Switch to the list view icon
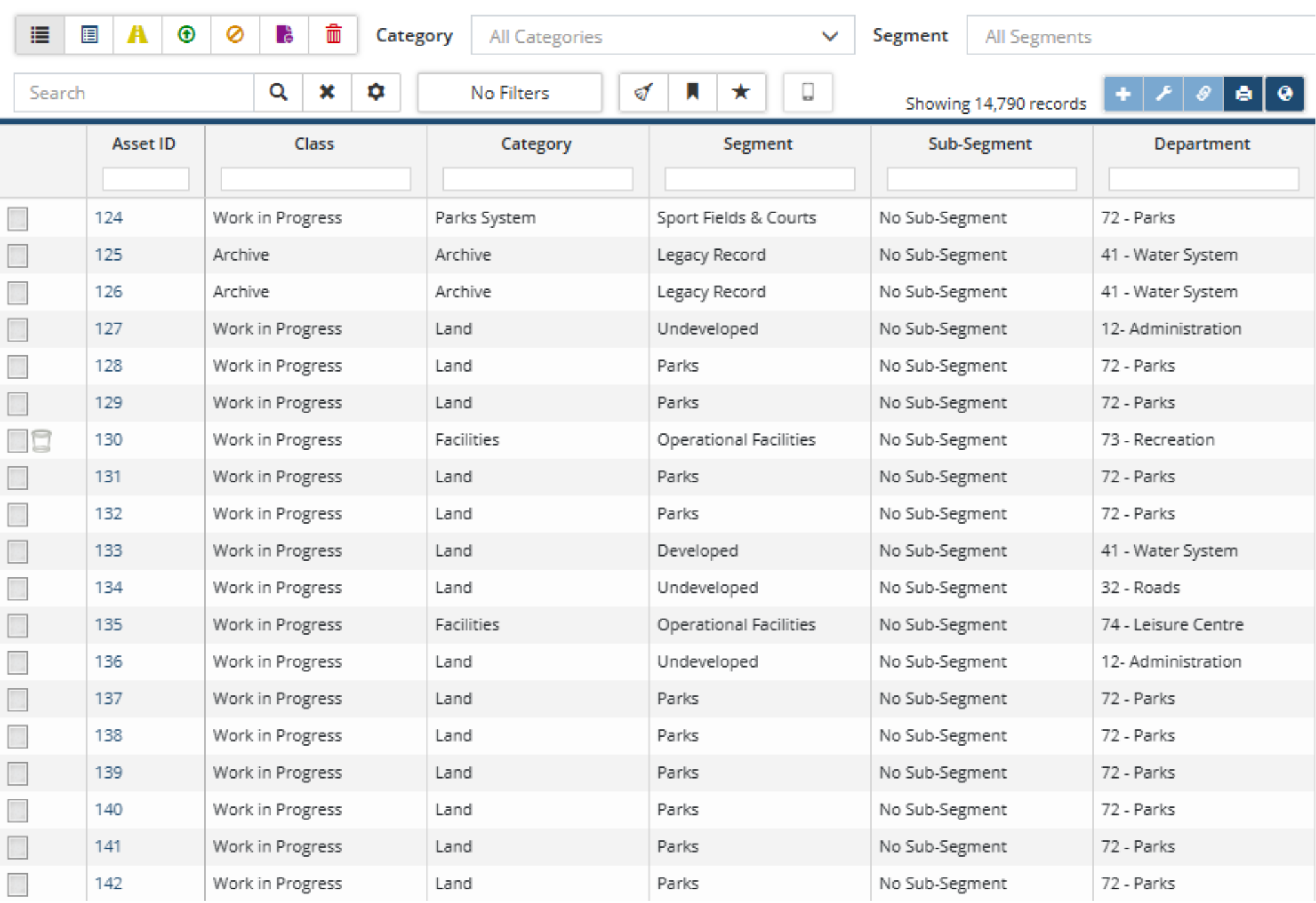This screenshot has height=903, width=1316. (40, 35)
